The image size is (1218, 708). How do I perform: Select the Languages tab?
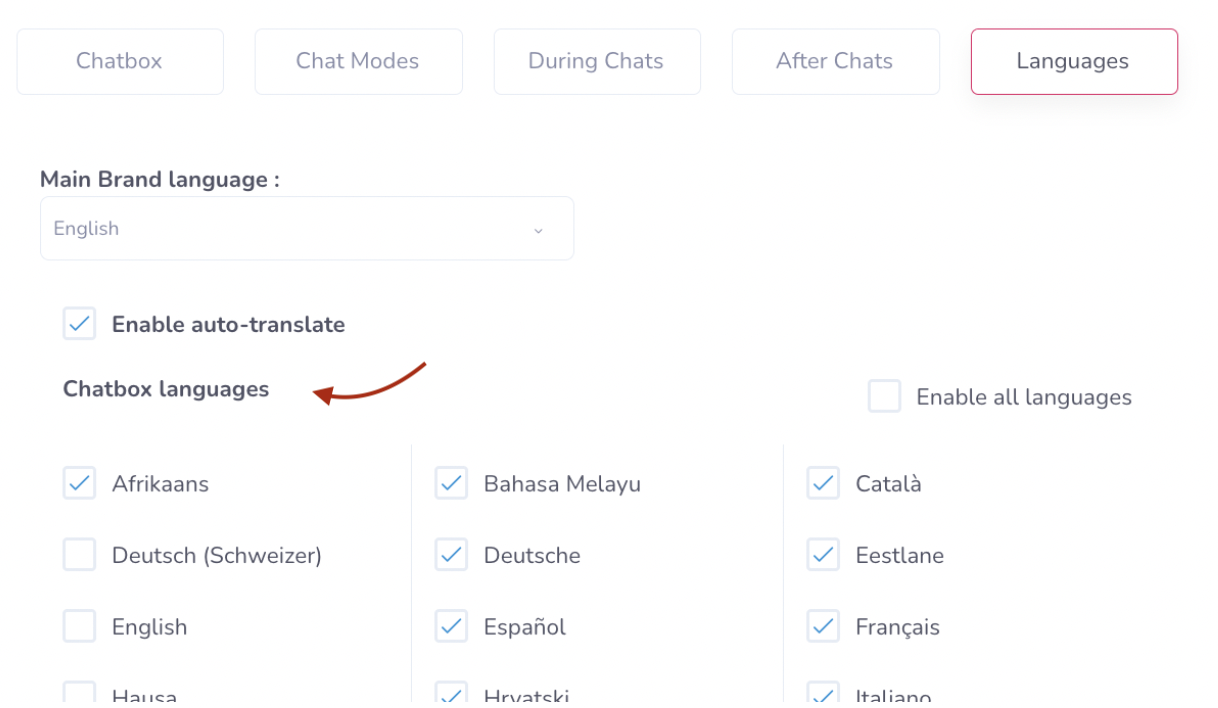1073,61
